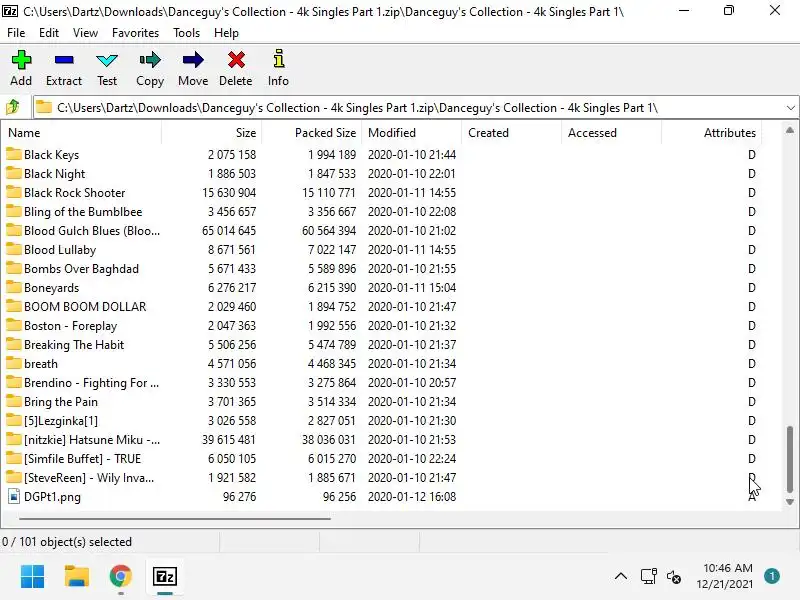Click the Move toolbar icon
The height and width of the screenshot is (600, 800).
click(x=193, y=60)
